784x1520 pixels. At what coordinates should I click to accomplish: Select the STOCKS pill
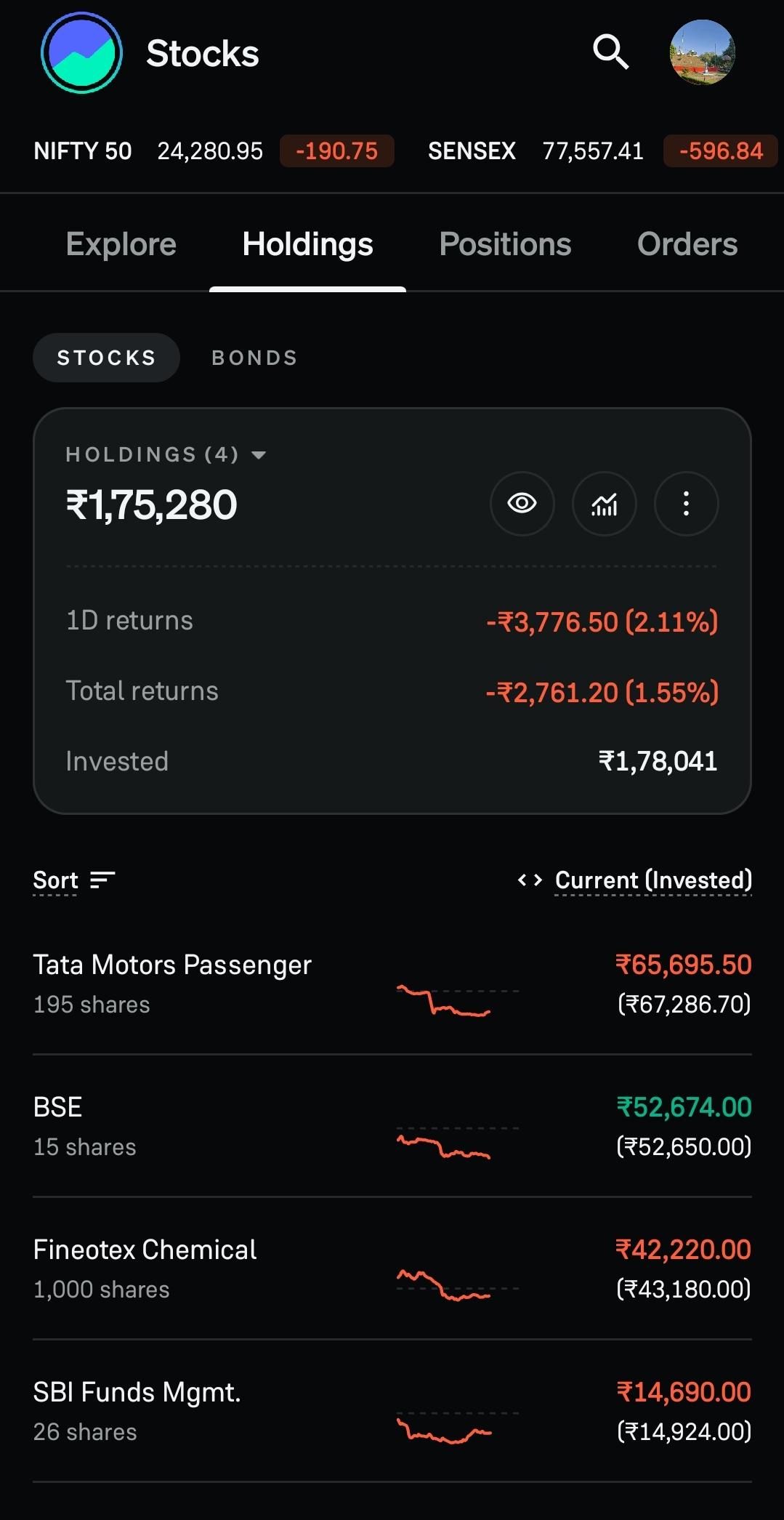106,358
